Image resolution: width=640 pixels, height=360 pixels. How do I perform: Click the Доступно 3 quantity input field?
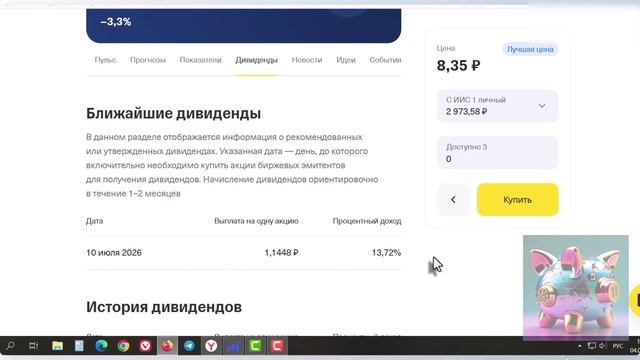pyautogui.click(x=497, y=153)
